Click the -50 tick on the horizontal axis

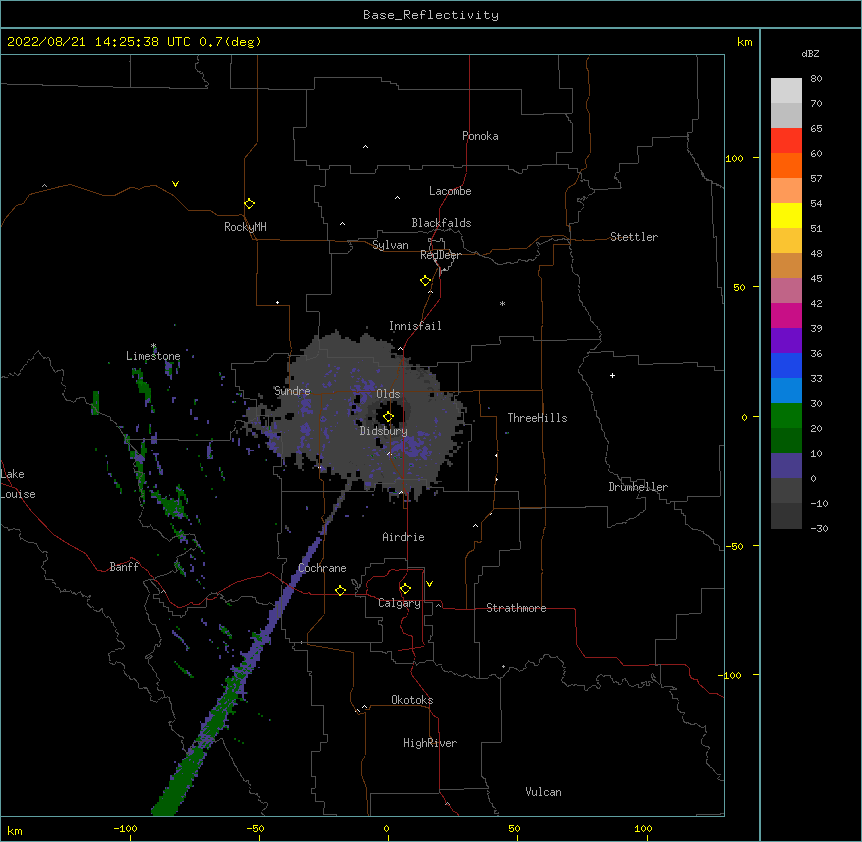255,828
